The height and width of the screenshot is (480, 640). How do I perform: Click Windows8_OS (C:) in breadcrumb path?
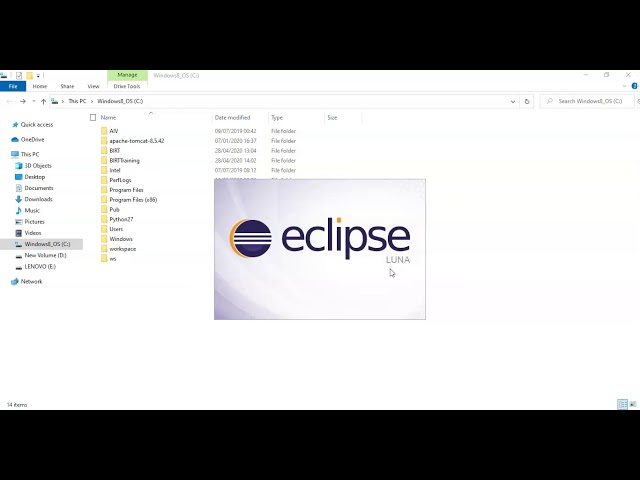pos(120,101)
